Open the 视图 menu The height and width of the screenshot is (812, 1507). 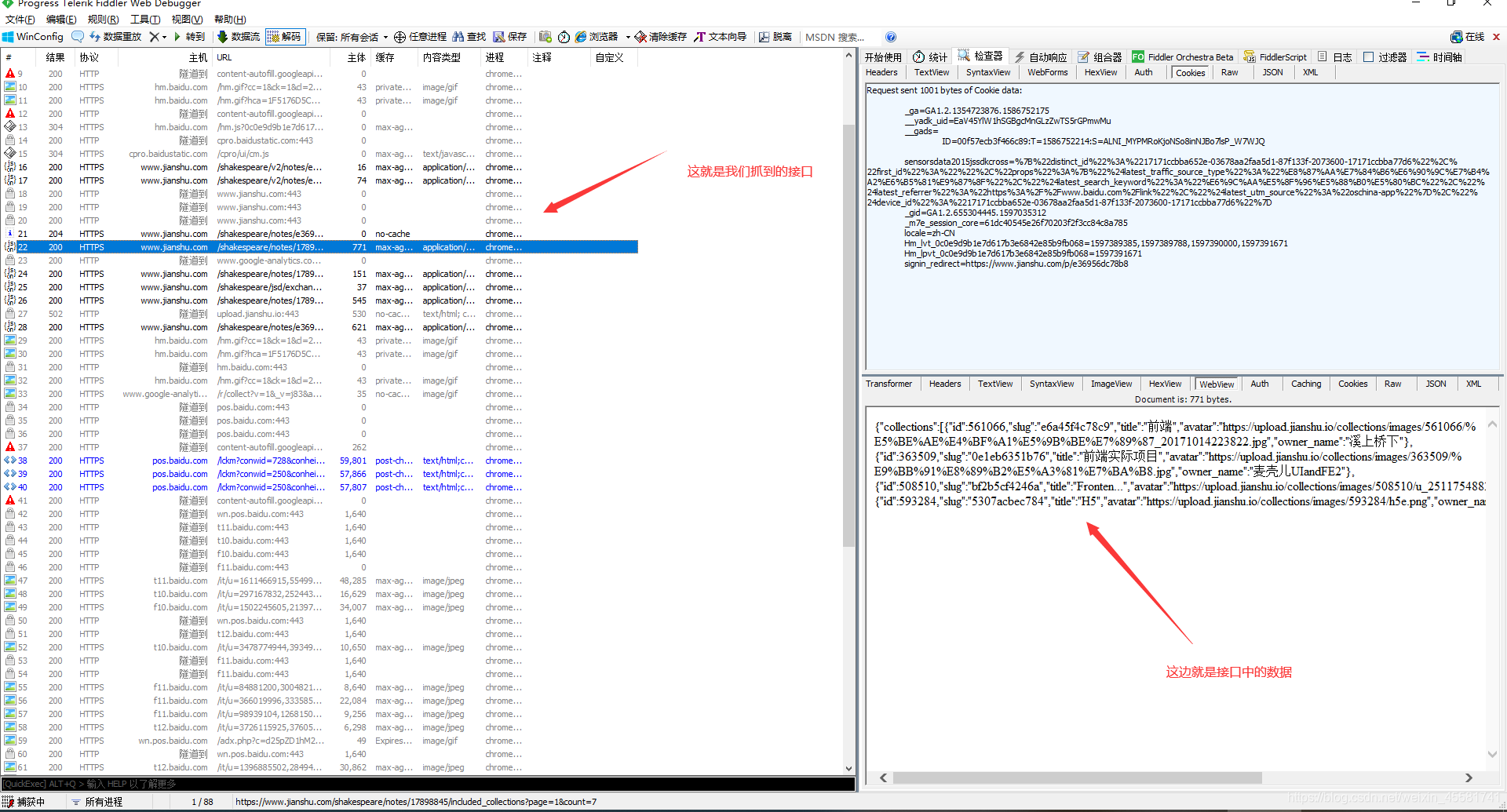(x=187, y=20)
